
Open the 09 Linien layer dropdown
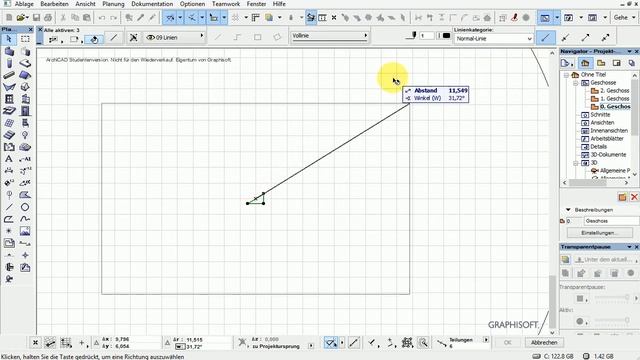pos(174,37)
